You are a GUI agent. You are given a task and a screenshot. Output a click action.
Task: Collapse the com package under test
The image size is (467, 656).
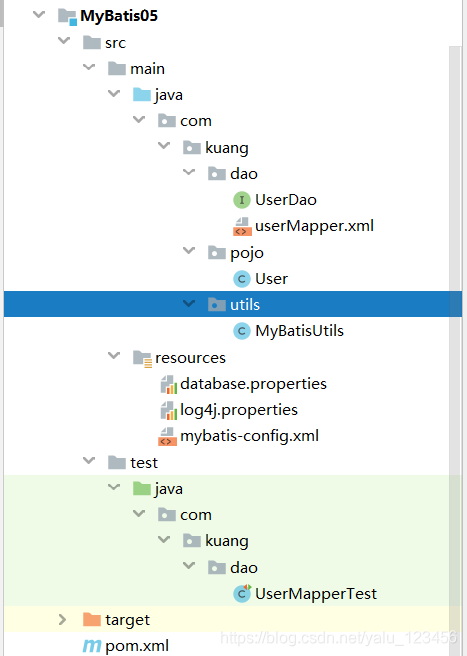tap(139, 513)
